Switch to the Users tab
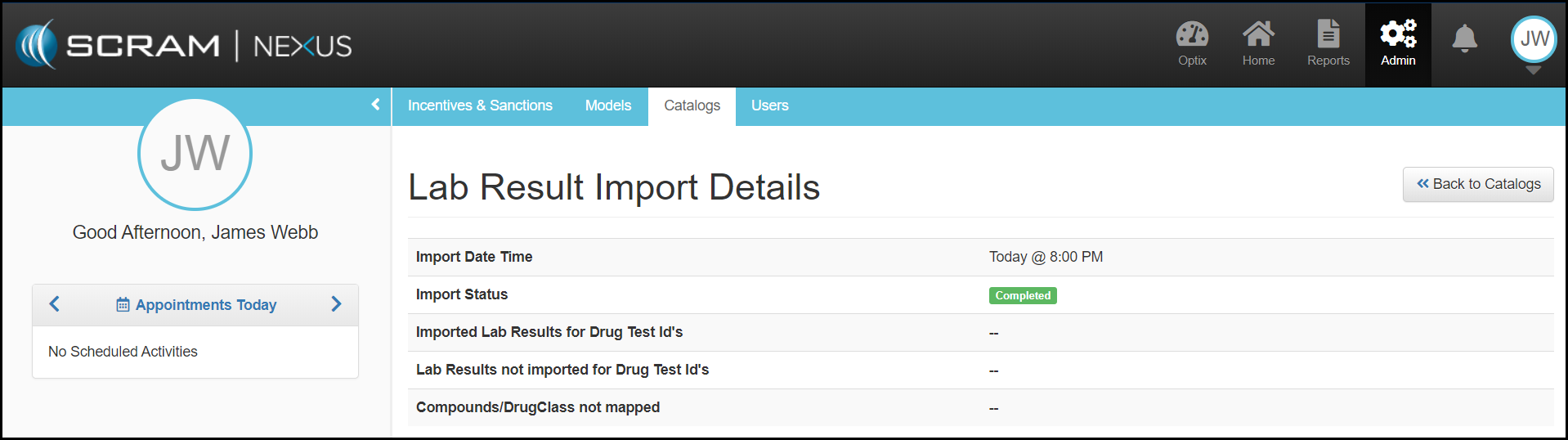 pyautogui.click(x=769, y=106)
